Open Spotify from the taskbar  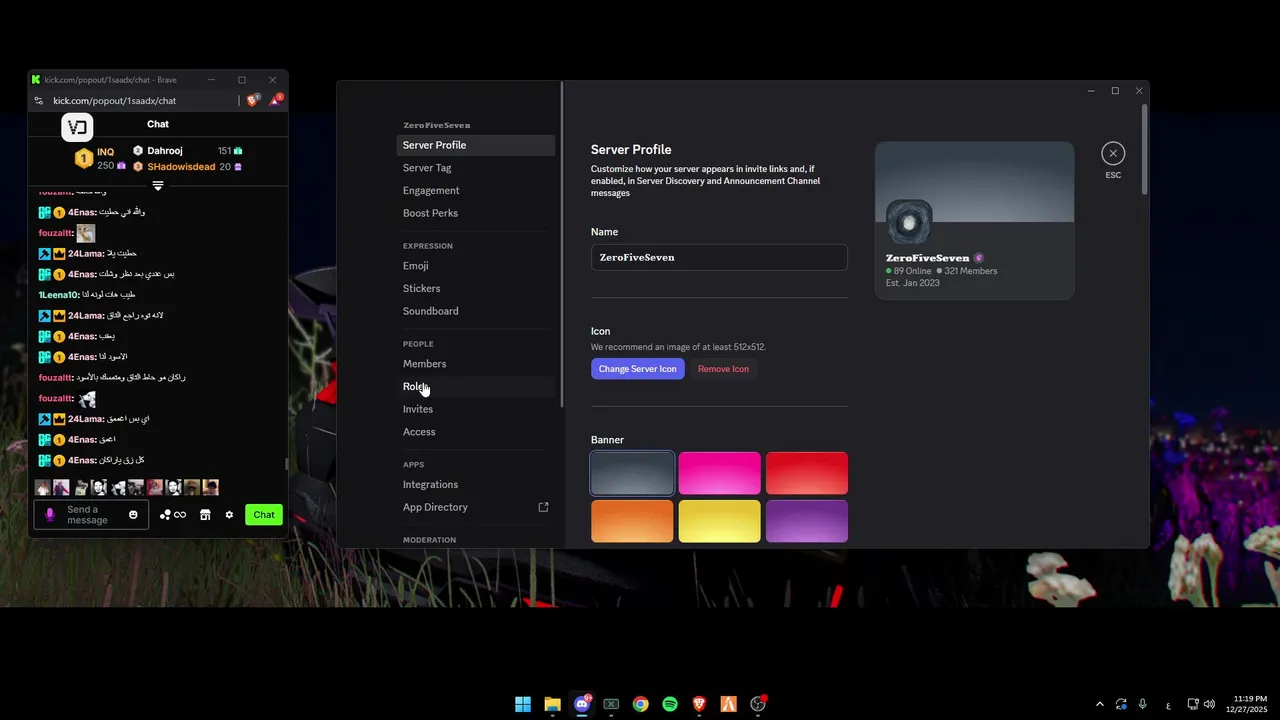[670, 704]
